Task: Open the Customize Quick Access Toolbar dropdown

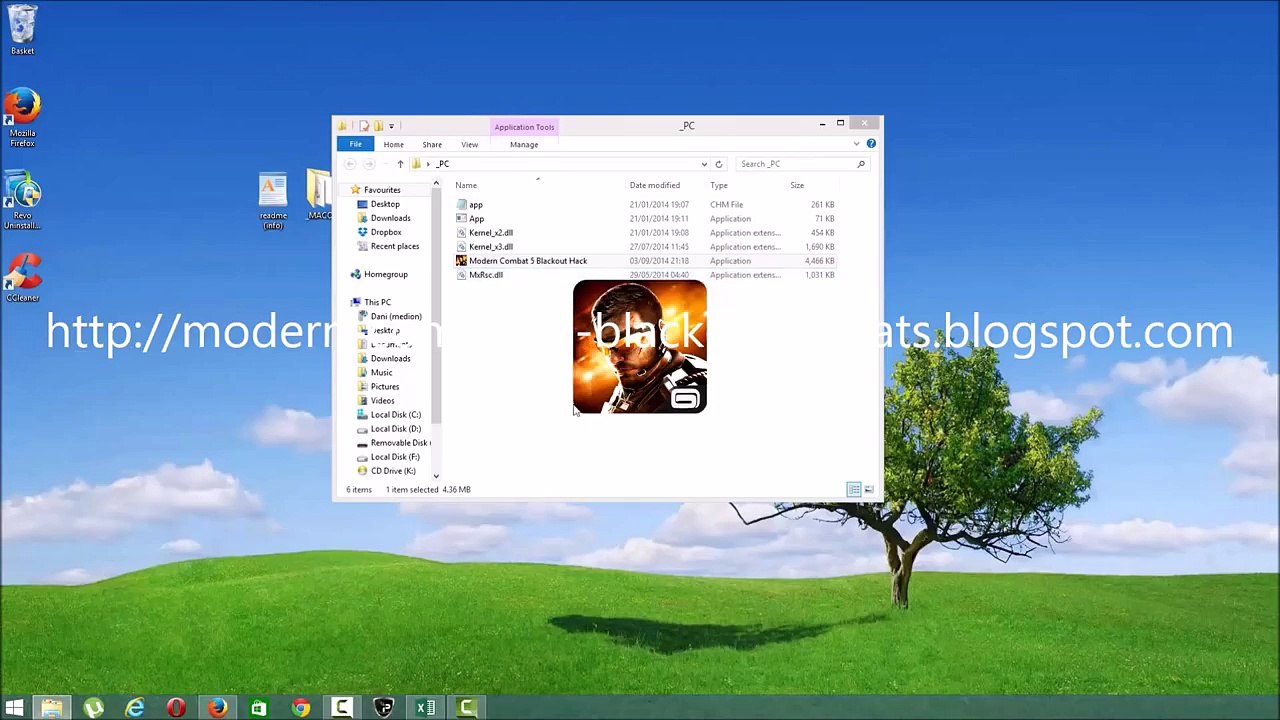Action: click(391, 126)
